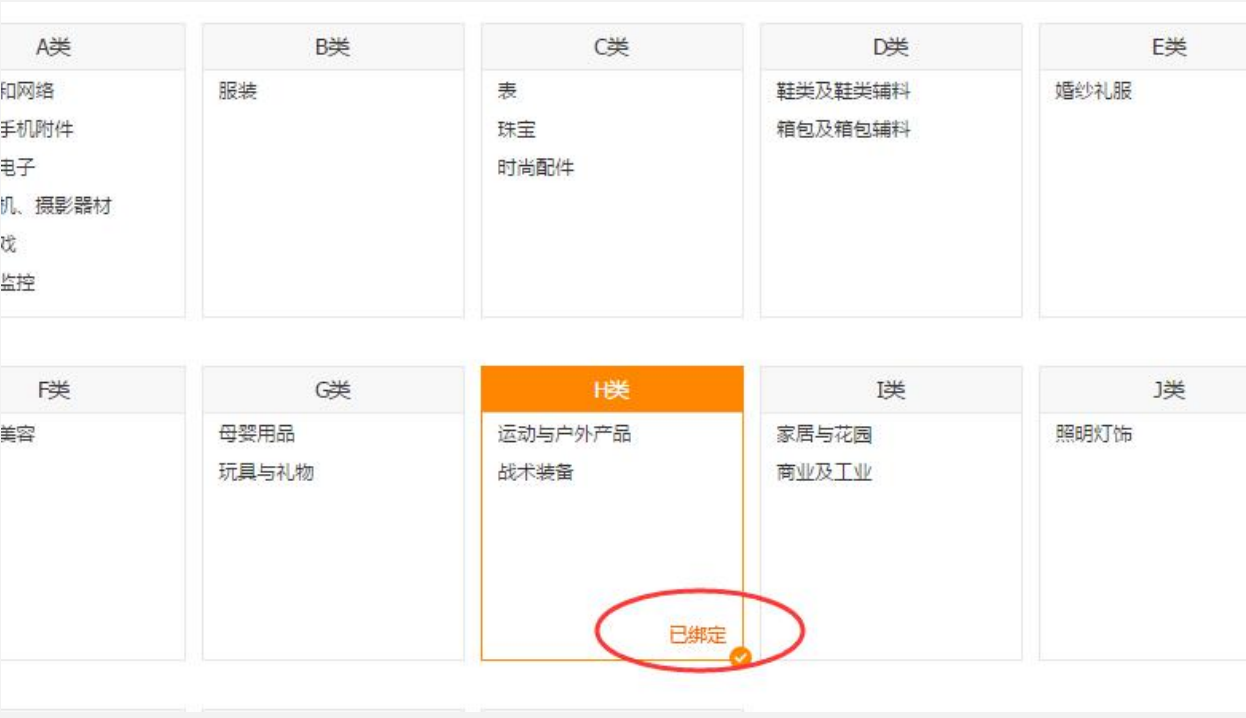Click 家居与花园 in the I类 card

pos(824,435)
